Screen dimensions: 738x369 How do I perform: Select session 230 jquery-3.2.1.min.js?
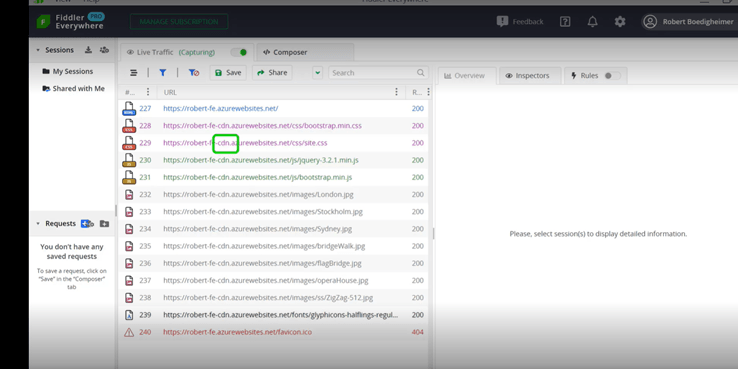click(273, 160)
